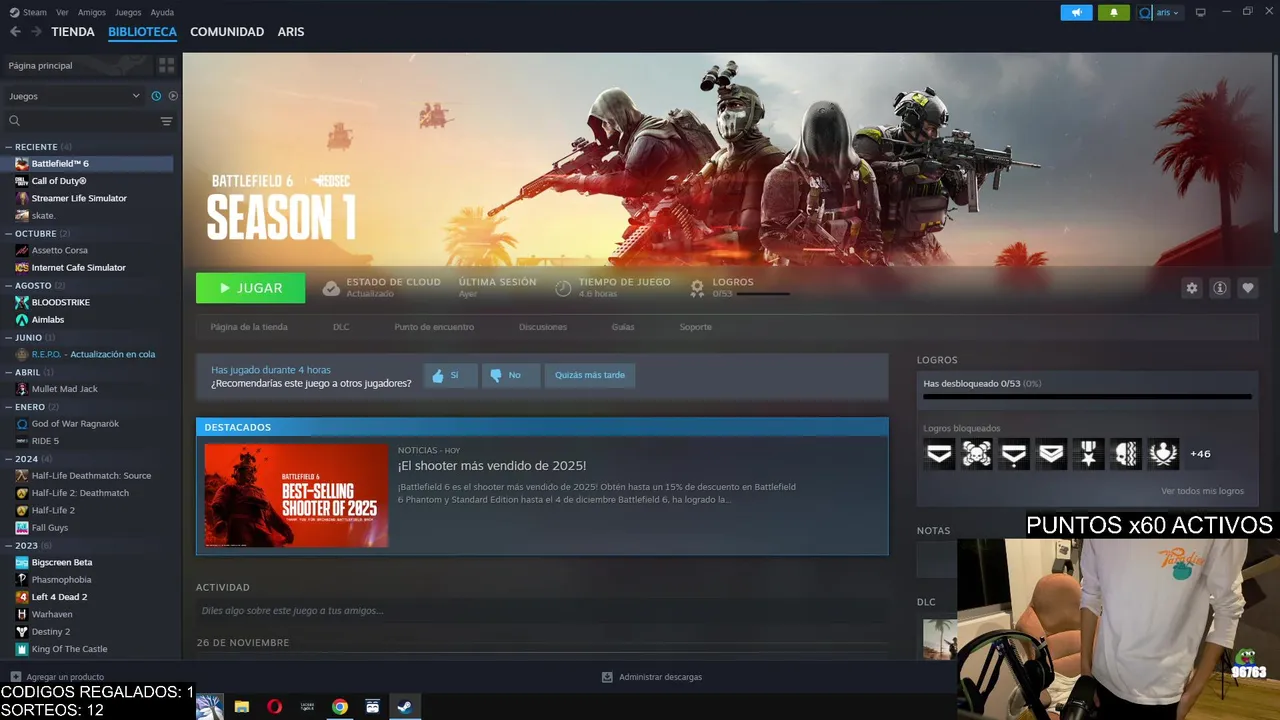Open Punto de encuentro link

point(434,327)
